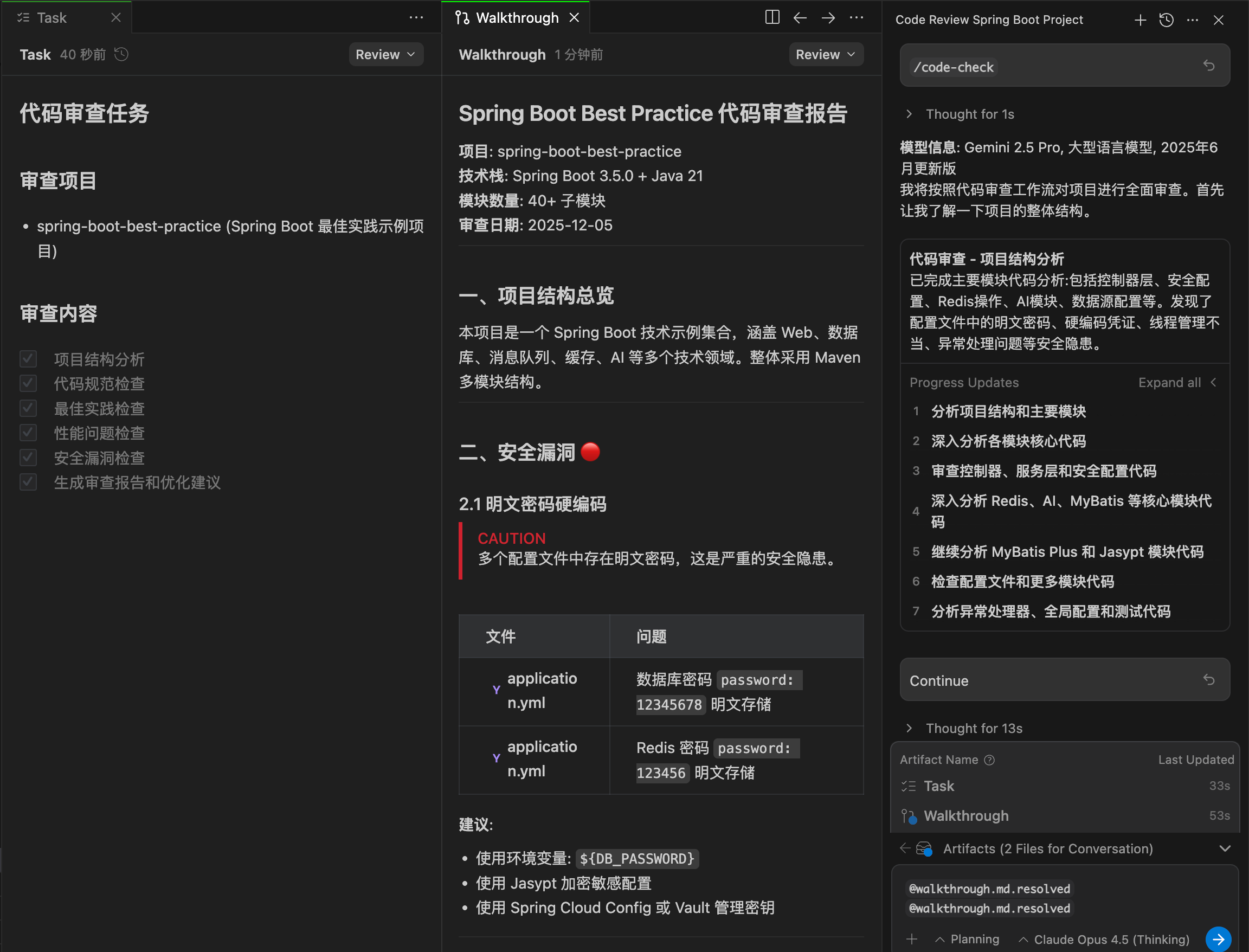
Task: Toggle the 性能问题检查 checkbox
Action: [x=28, y=433]
